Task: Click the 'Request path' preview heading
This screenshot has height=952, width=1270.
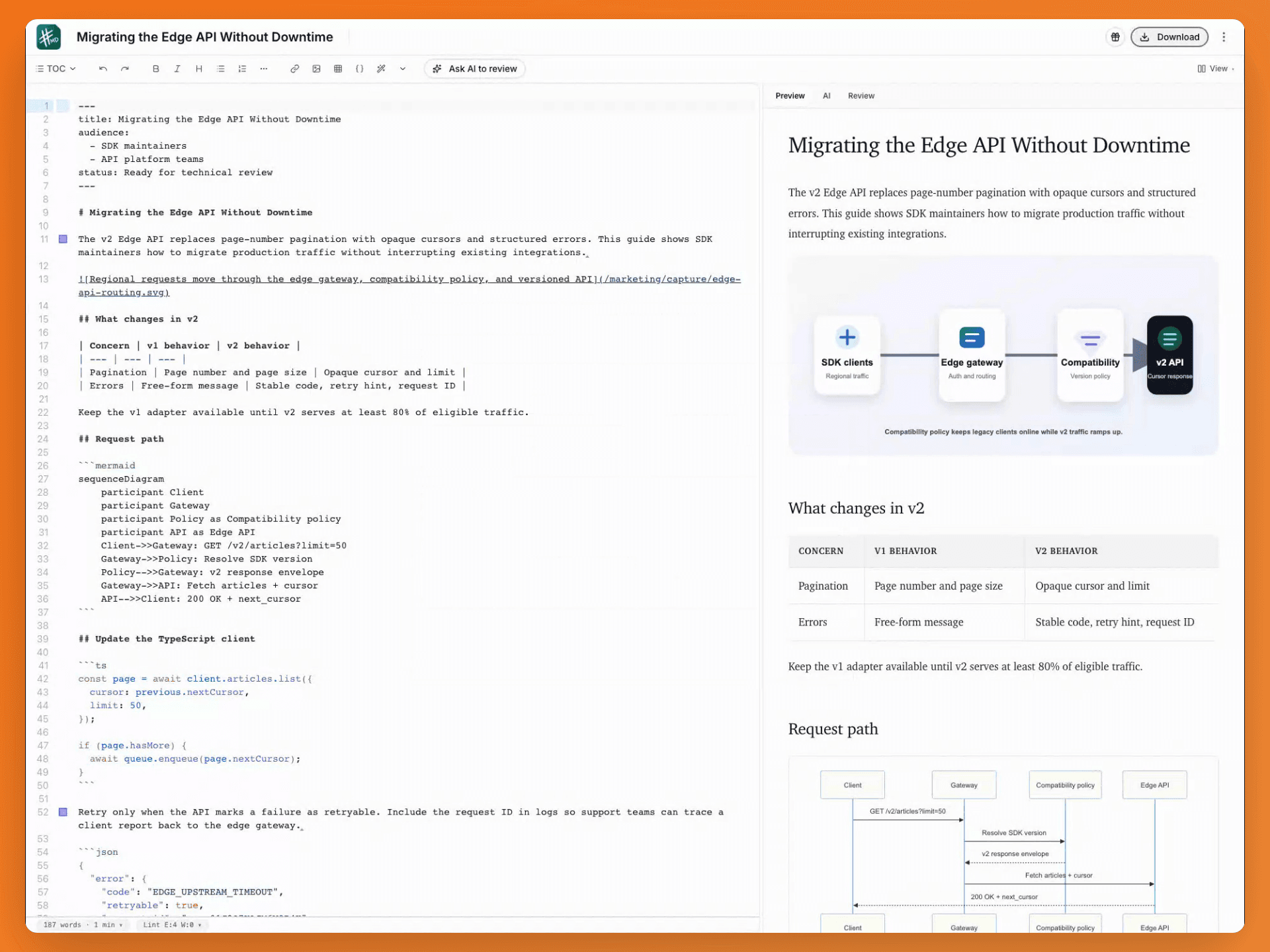Action: pos(833,729)
